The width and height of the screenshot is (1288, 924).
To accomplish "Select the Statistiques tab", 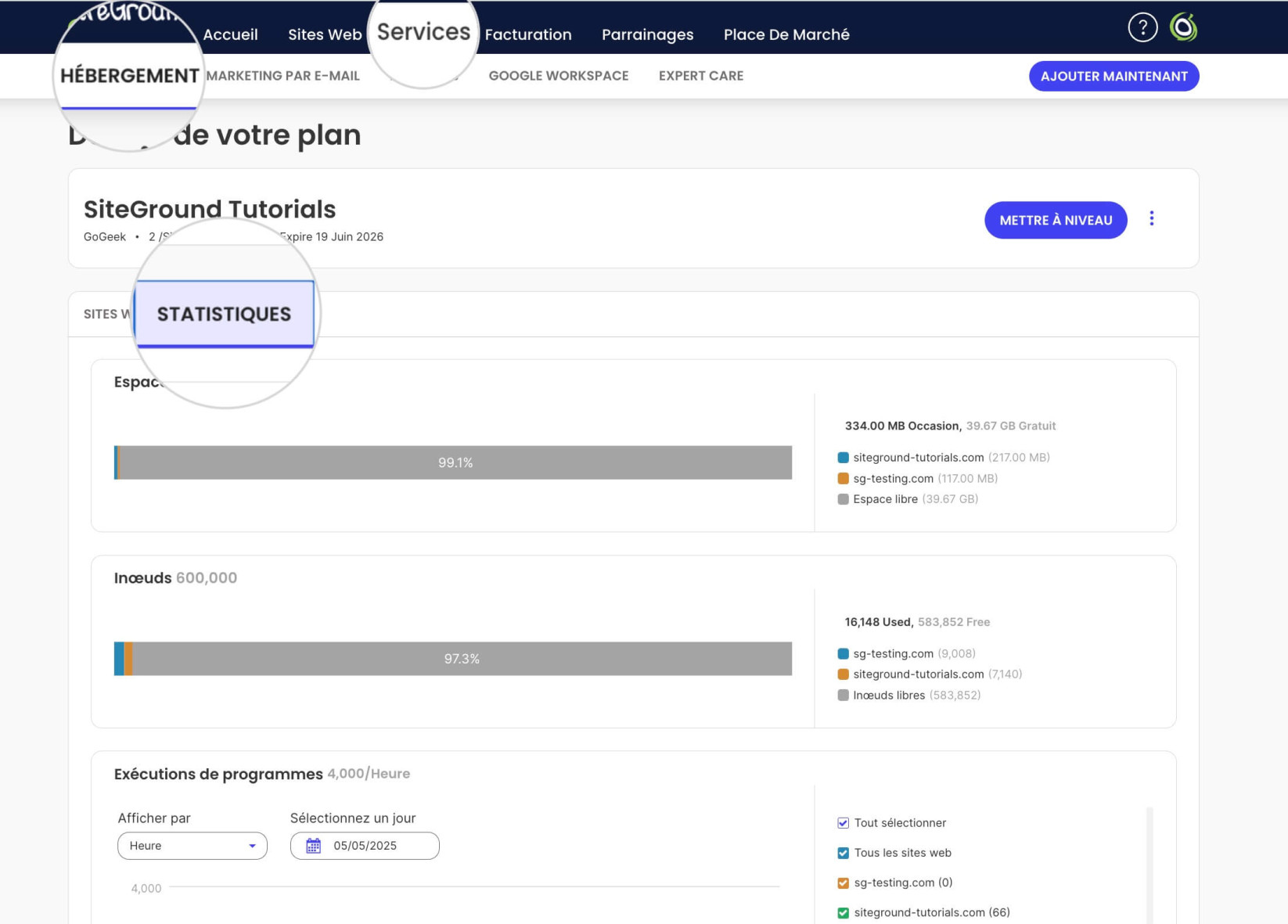I will coord(224,314).
